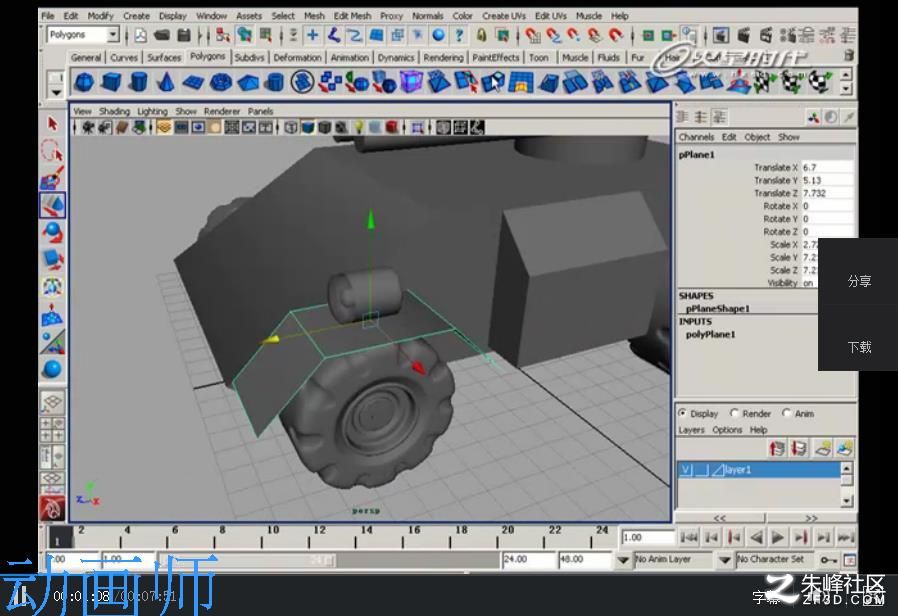Select the Lasso tool
Screen dimensions: 898x616
53,150
